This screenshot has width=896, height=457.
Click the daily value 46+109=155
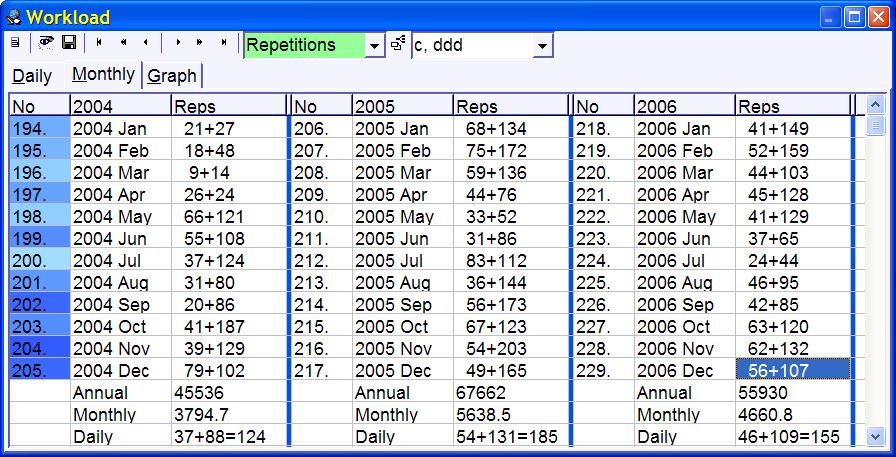(793, 436)
